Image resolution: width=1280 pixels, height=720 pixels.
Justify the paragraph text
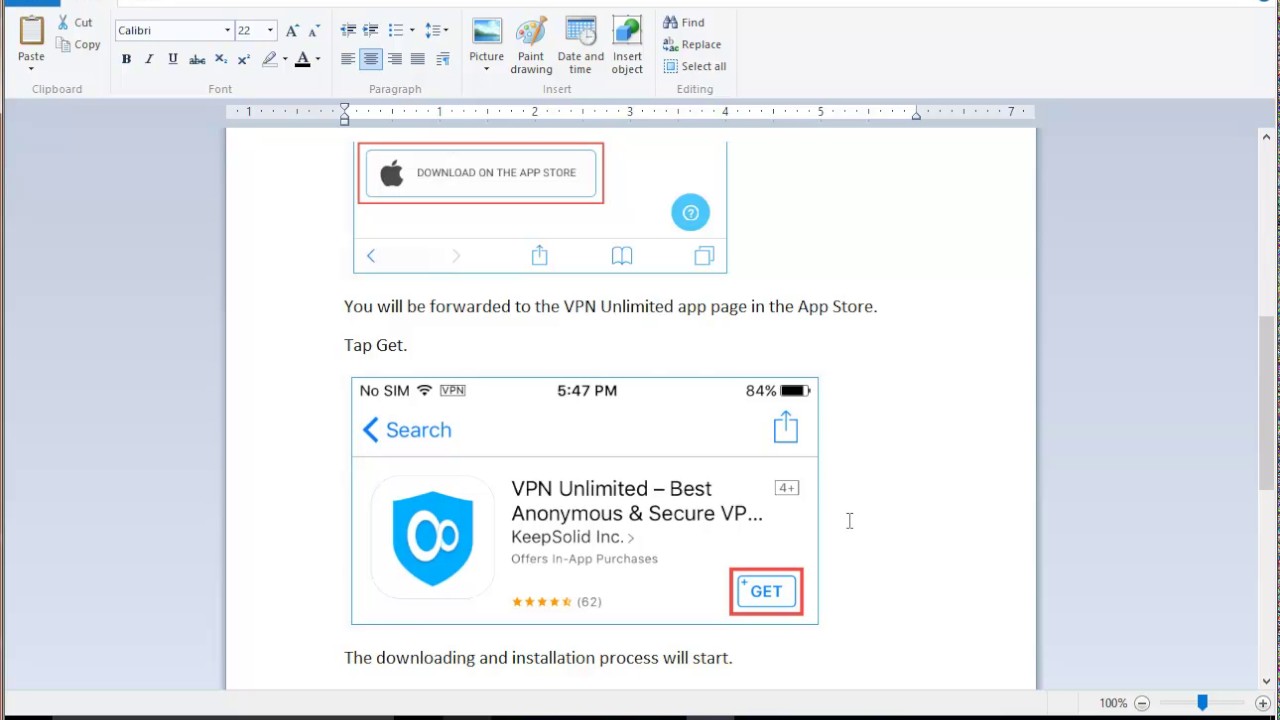pos(418,59)
